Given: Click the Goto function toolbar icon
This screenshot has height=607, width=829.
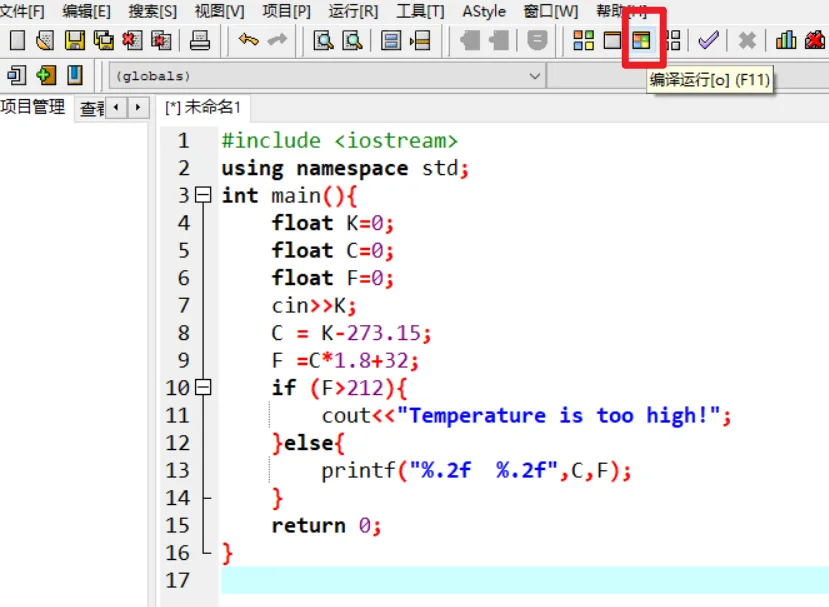Looking at the screenshot, I should tap(391, 40).
